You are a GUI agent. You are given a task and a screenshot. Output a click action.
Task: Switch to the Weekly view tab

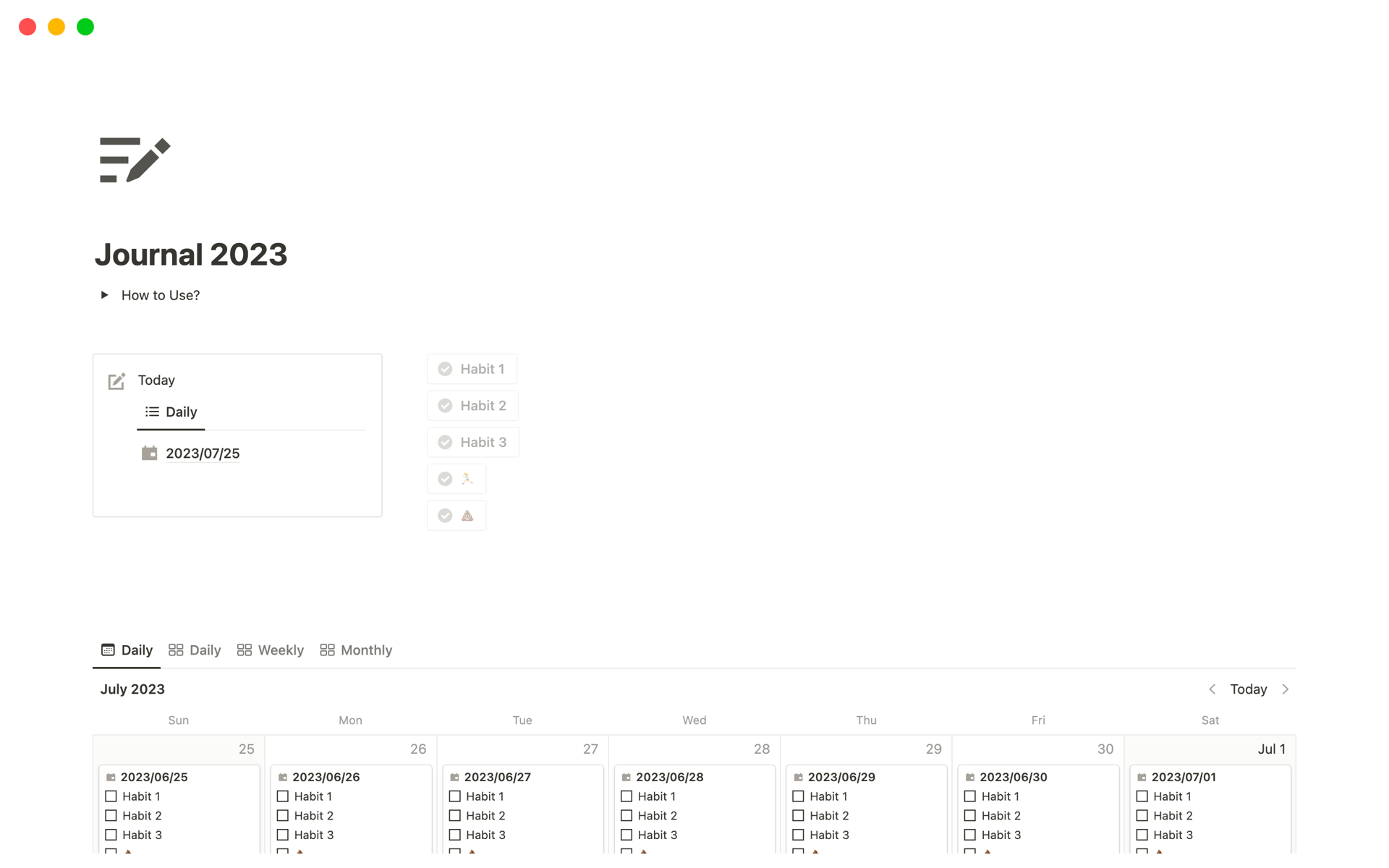271,650
